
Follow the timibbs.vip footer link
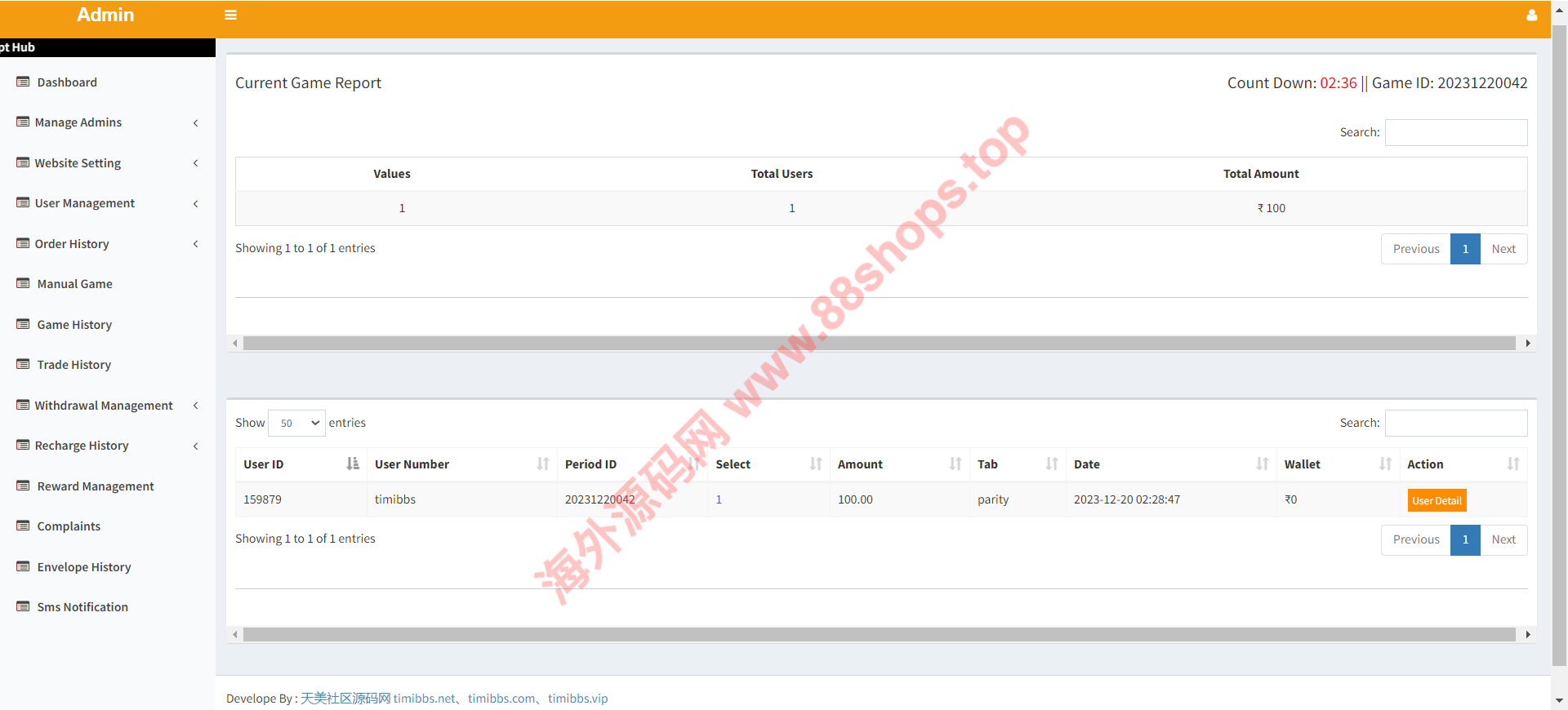point(577,699)
